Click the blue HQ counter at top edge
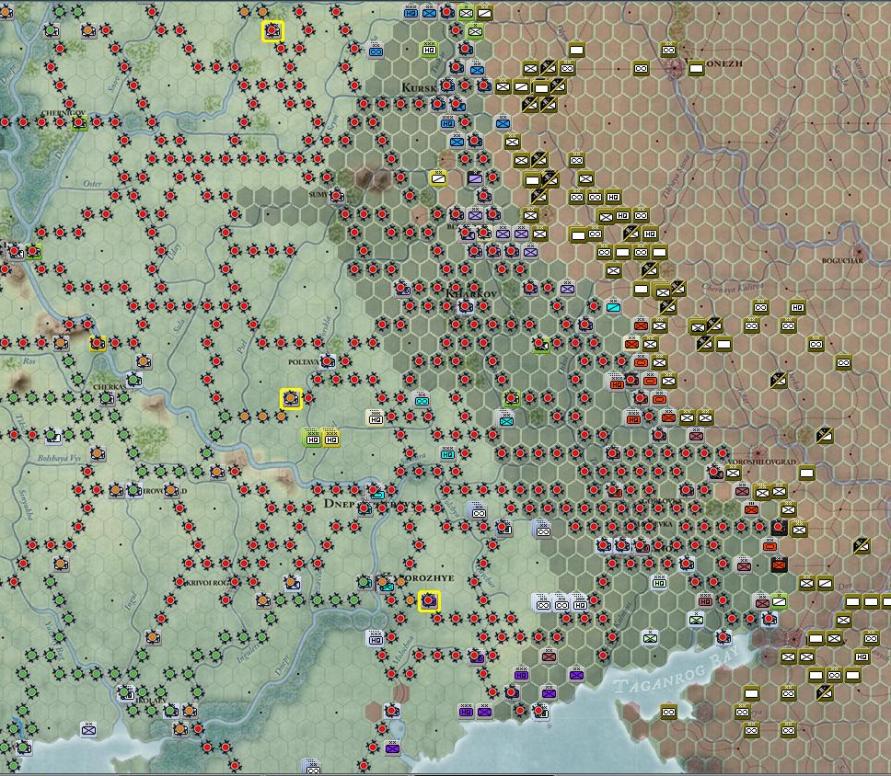Viewport: 891px width, 776px height. point(411,12)
